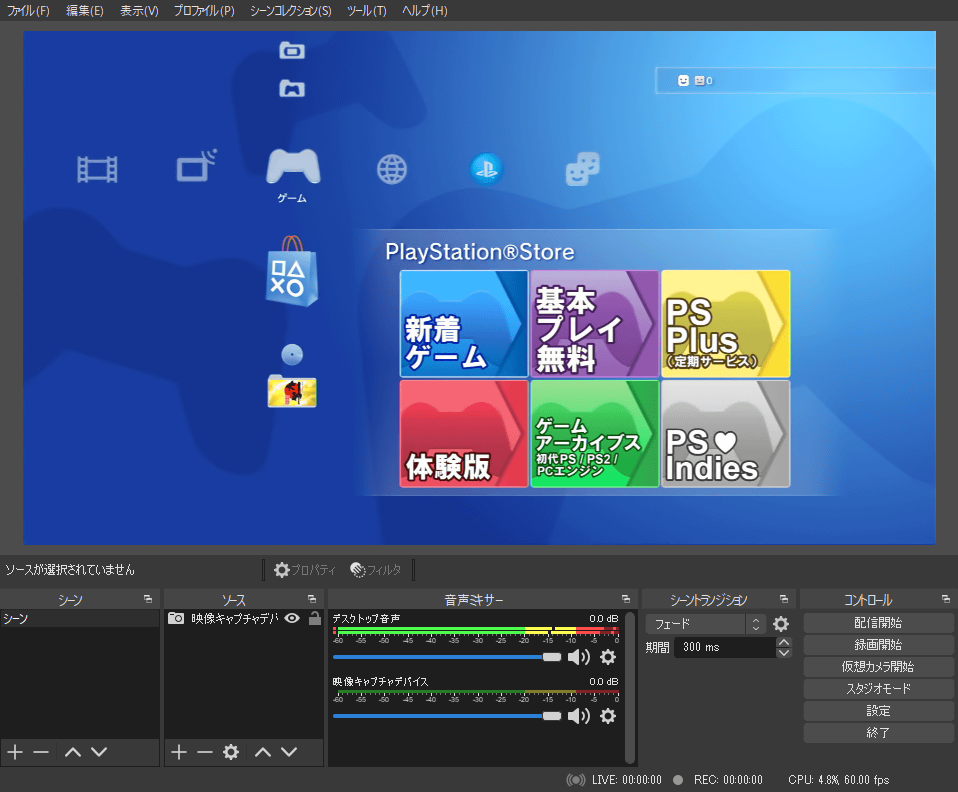The image size is (958, 792).
Task: Increase transition duration with up arrow
Action: tap(784, 642)
